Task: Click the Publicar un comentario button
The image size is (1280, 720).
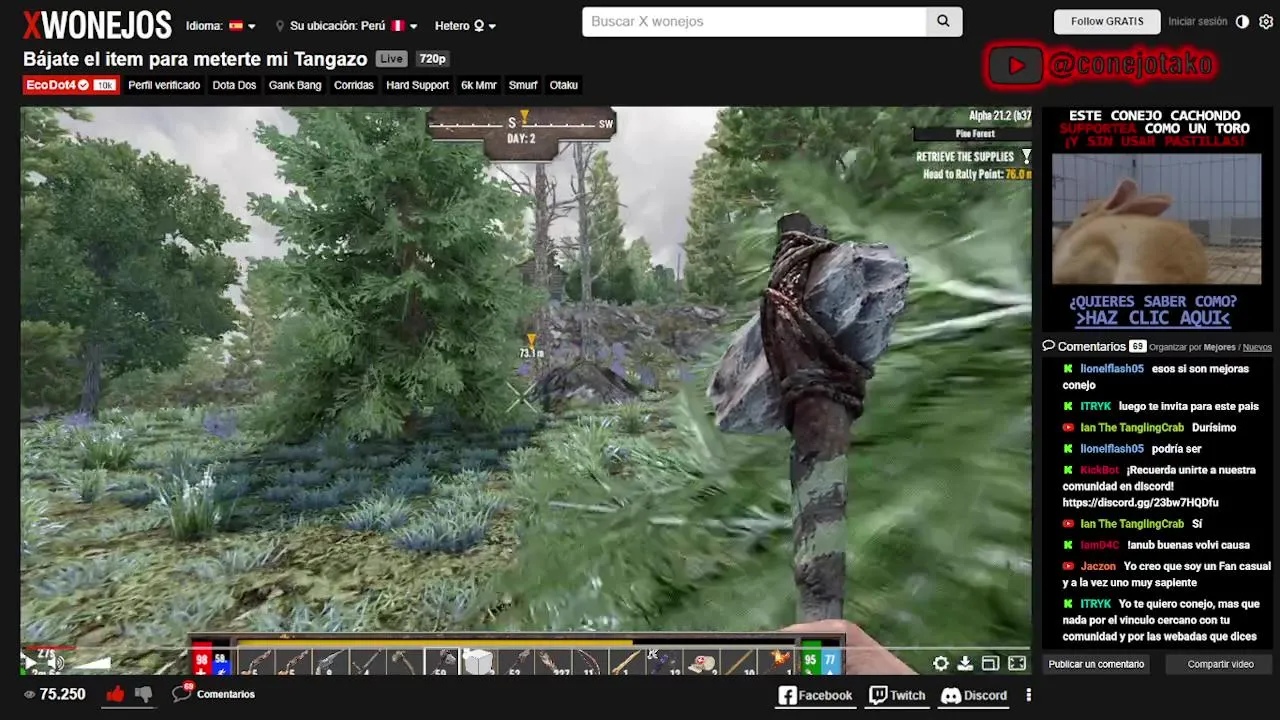Action: [1096, 664]
